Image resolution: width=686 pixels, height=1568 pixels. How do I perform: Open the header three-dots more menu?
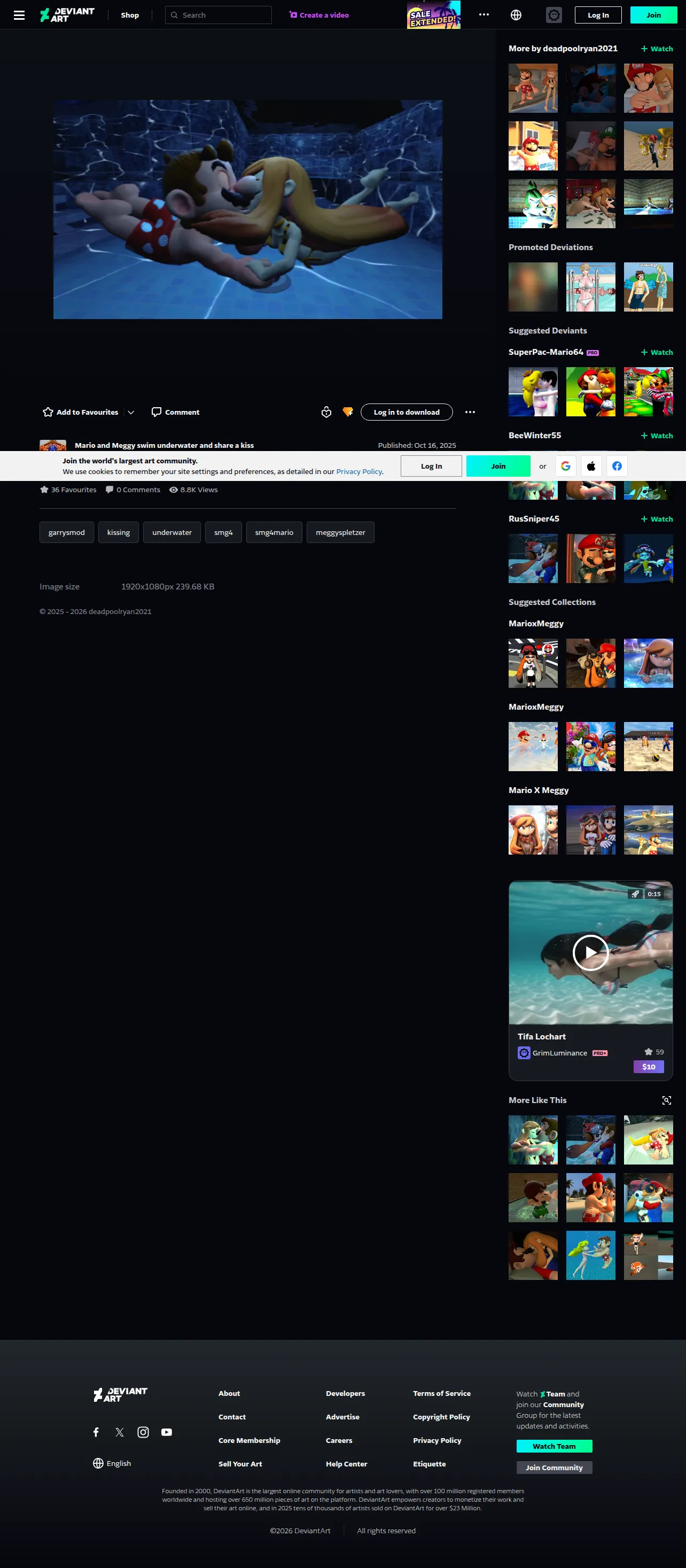pos(484,14)
